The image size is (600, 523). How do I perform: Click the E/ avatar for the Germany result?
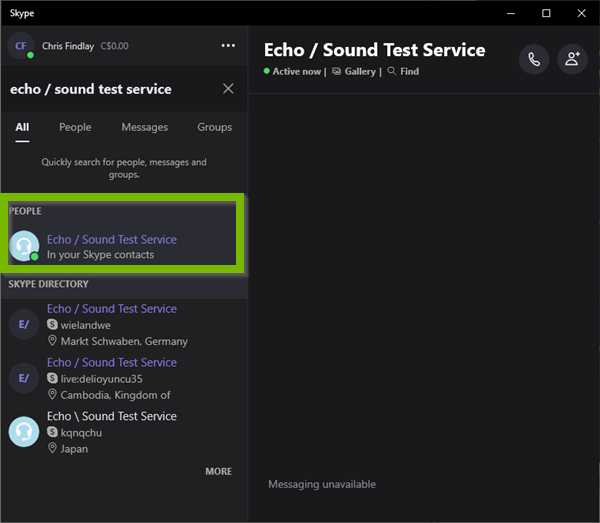[x=24, y=324]
